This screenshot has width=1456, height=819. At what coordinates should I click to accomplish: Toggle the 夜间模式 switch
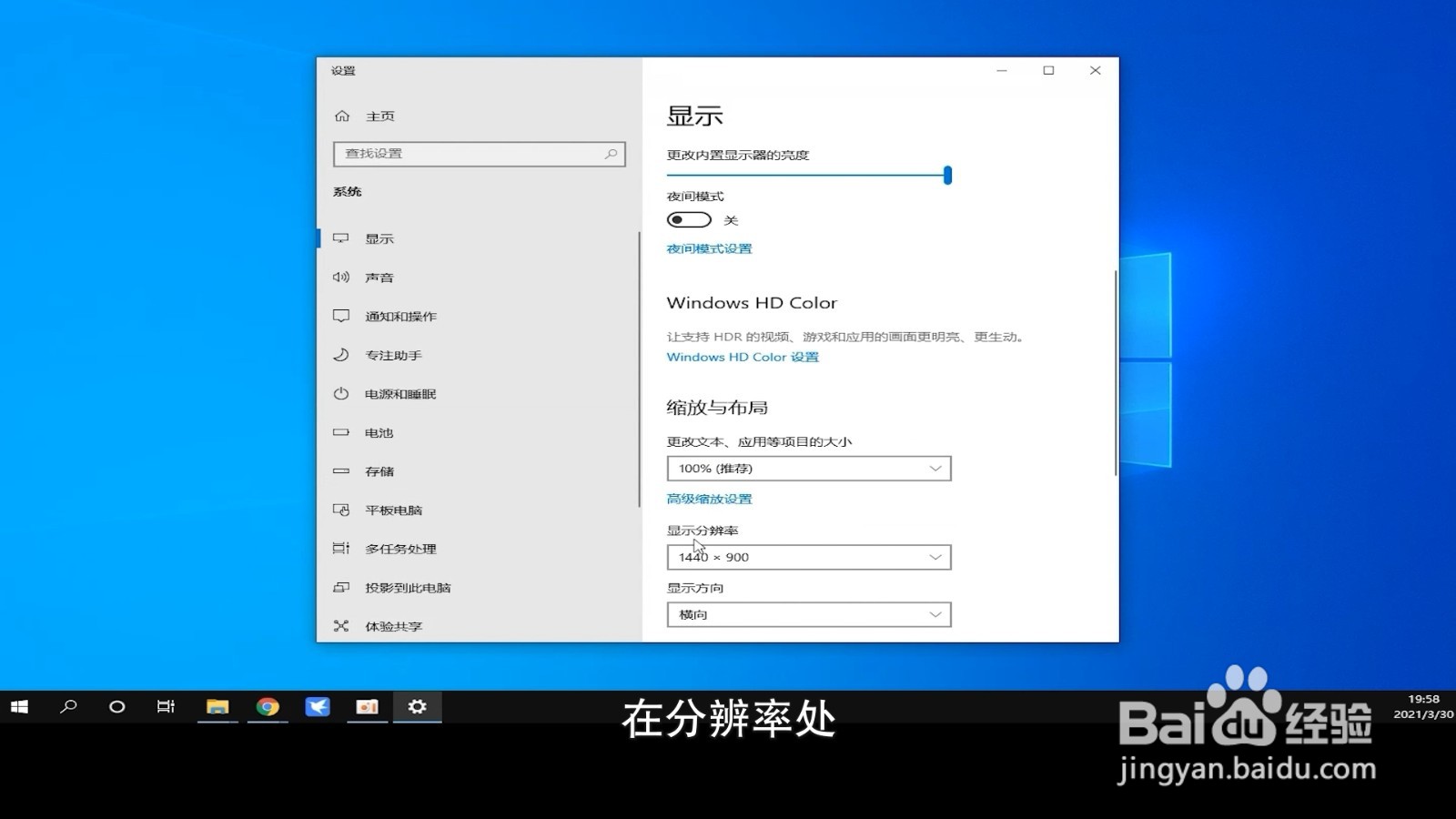pos(689,219)
